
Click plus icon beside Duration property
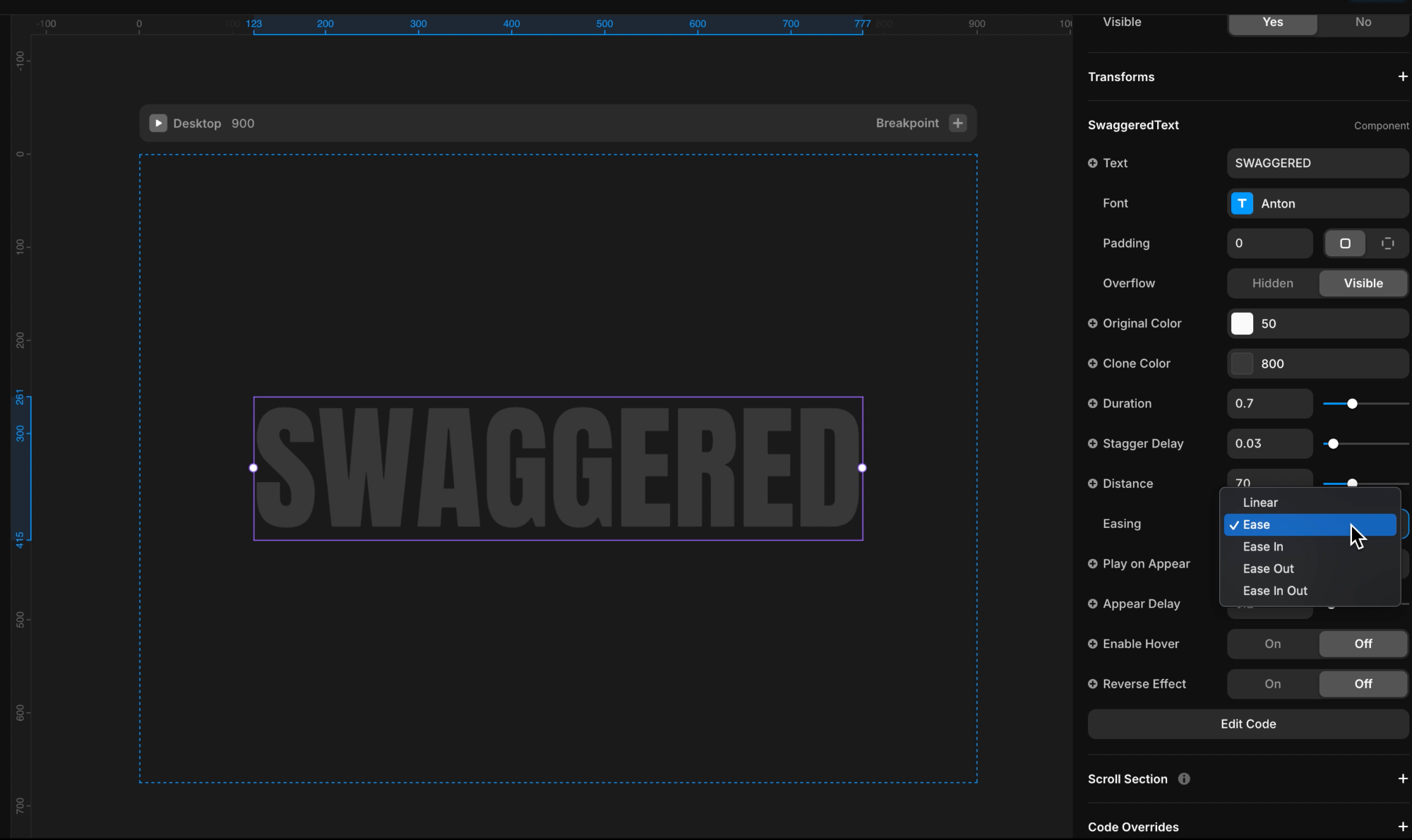[x=1093, y=404]
